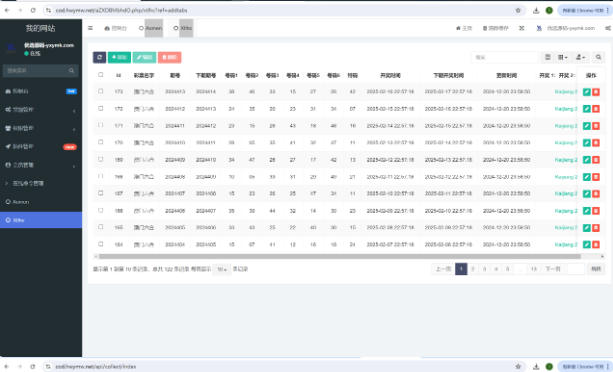Open 控制台 sidebar item with hot badge
This screenshot has height=372, width=613.
(x=41, y=91)
